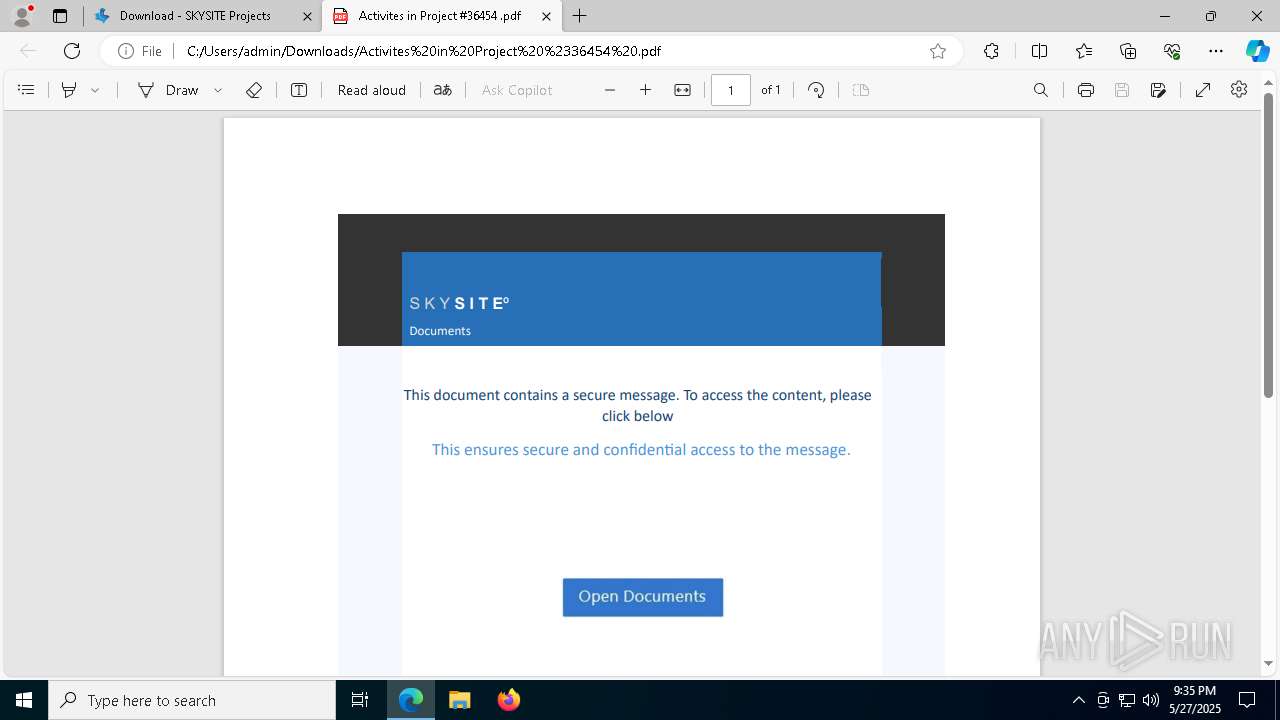Add text box to PDF
Viewport: 1280px width, 720px height.
click(x=299, y=90)
